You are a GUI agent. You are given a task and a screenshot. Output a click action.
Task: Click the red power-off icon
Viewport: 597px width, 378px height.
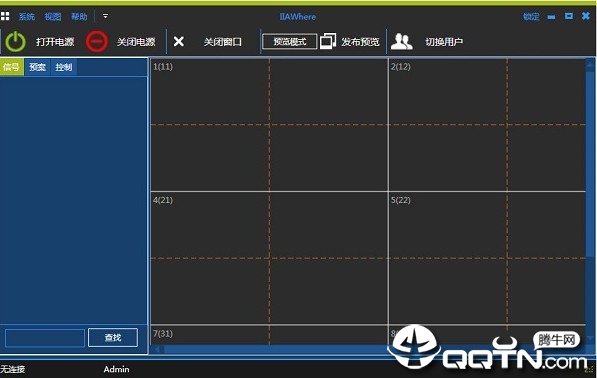click(96, 41)
